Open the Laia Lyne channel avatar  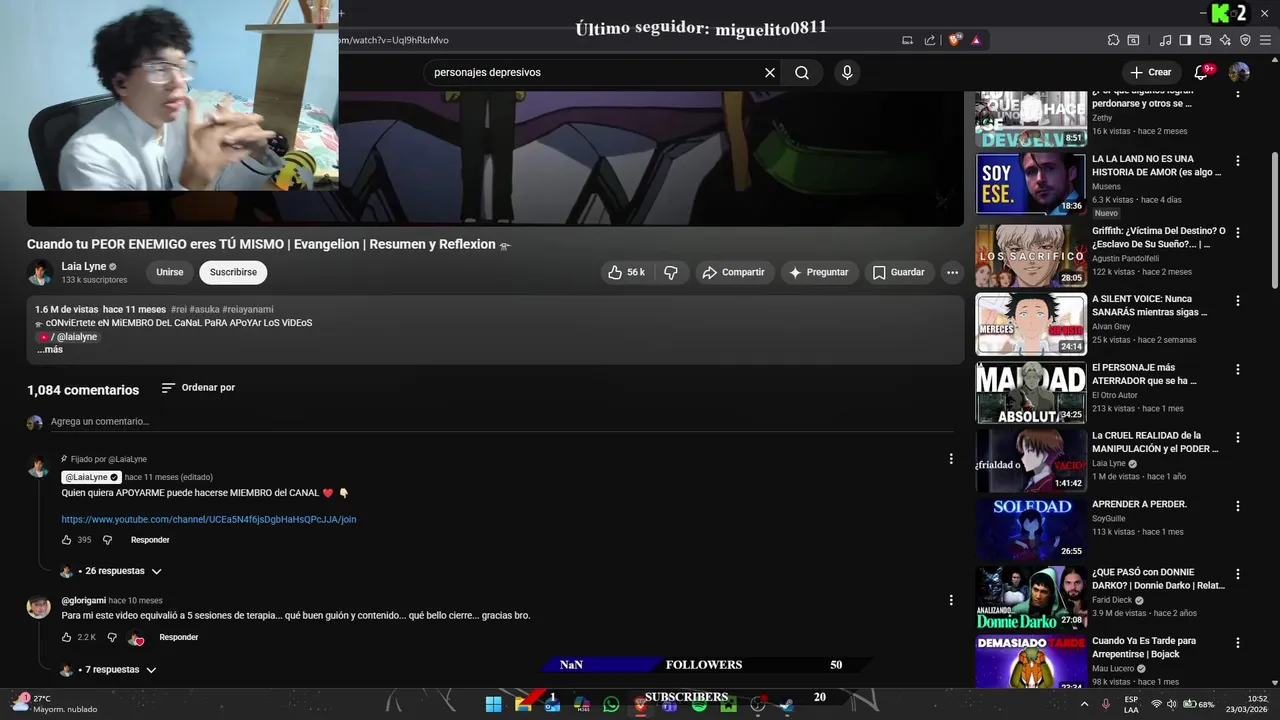pos(40,272)
